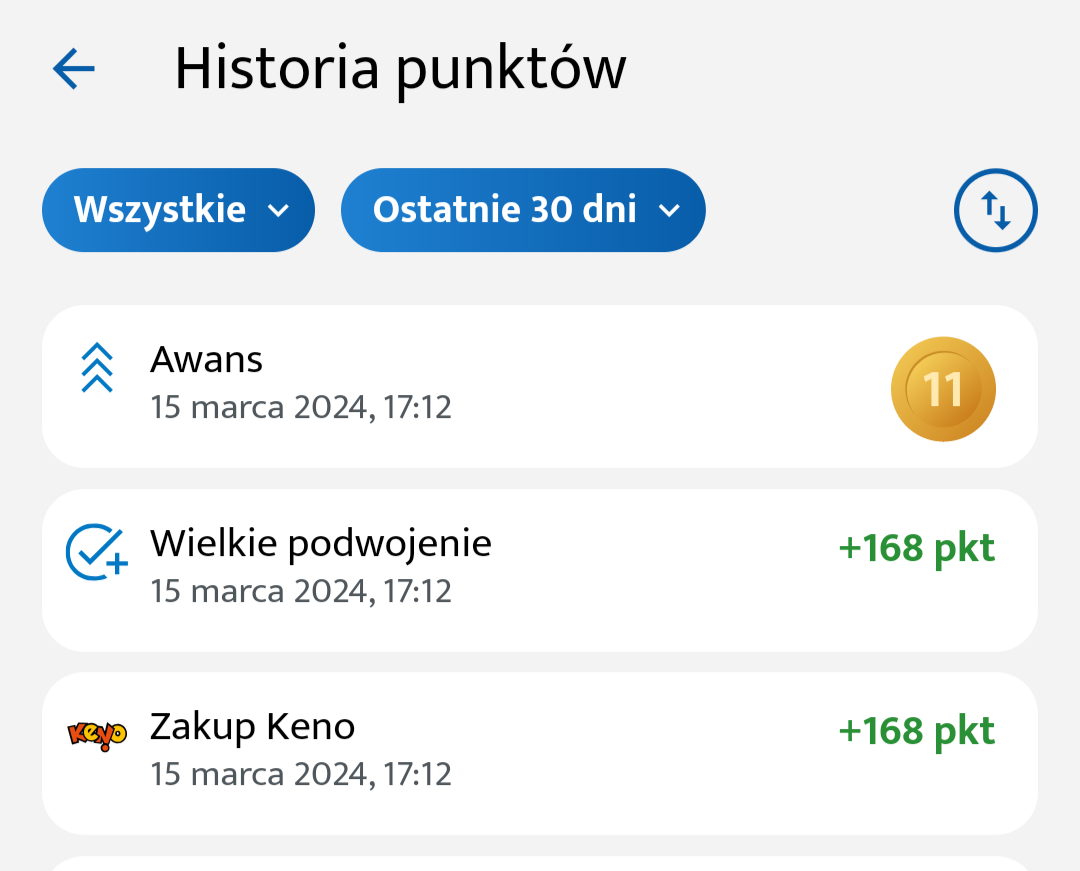The height and width of the screenshot is (871, 1080).
Task: Open the Zakup Keno entry
Action: tap(539, 753)
